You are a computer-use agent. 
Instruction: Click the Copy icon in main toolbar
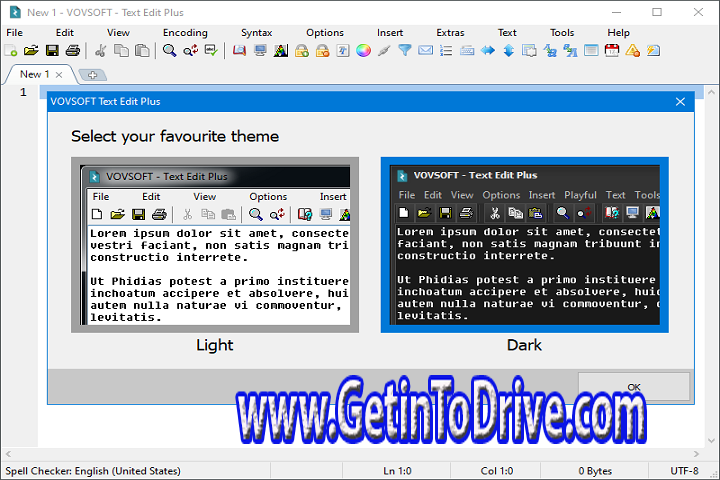coord(121,51)
